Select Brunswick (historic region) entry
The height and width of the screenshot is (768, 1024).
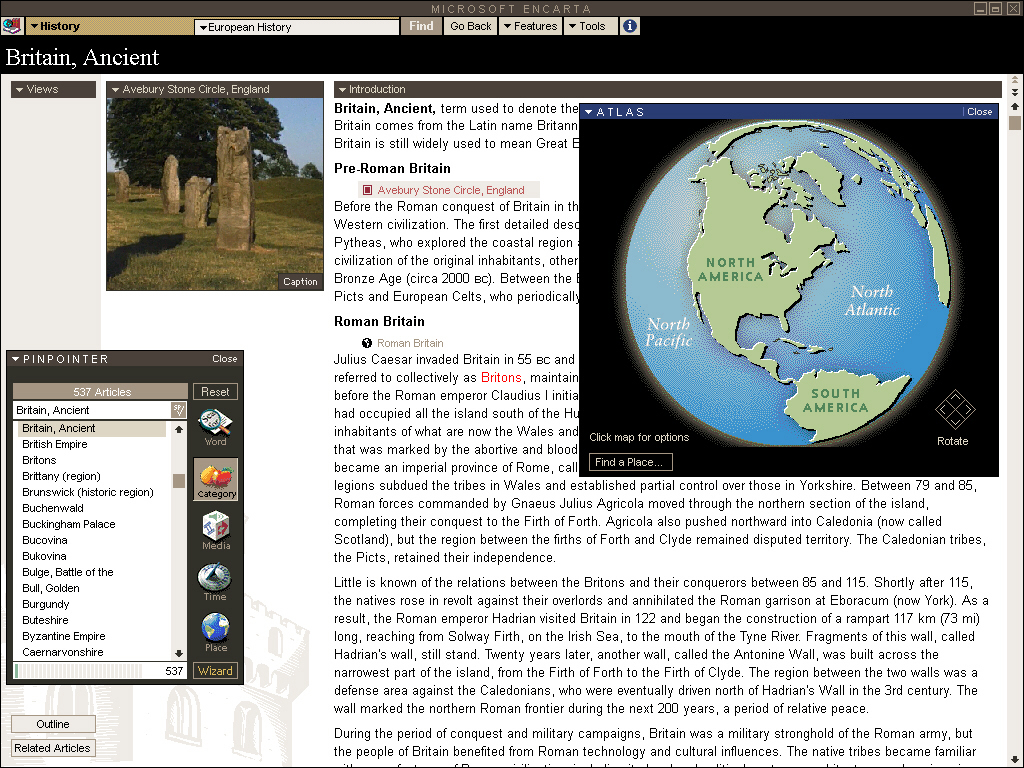click(x=88, y=492)
